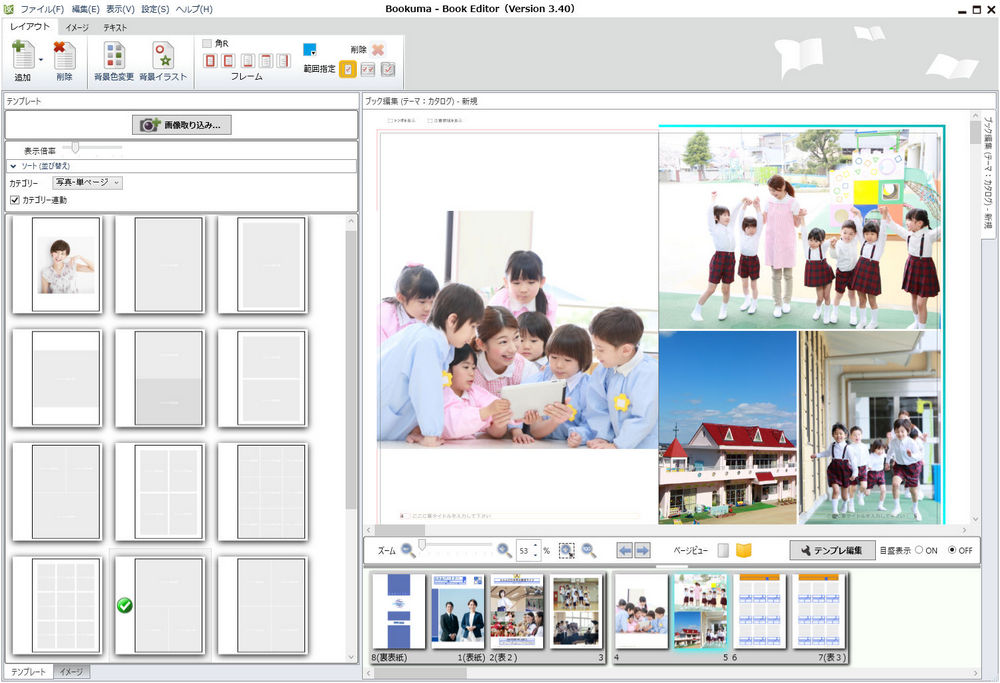
Task: Uncheck カテゴリー連動 checkbox
Action: (x=15, y=200)
